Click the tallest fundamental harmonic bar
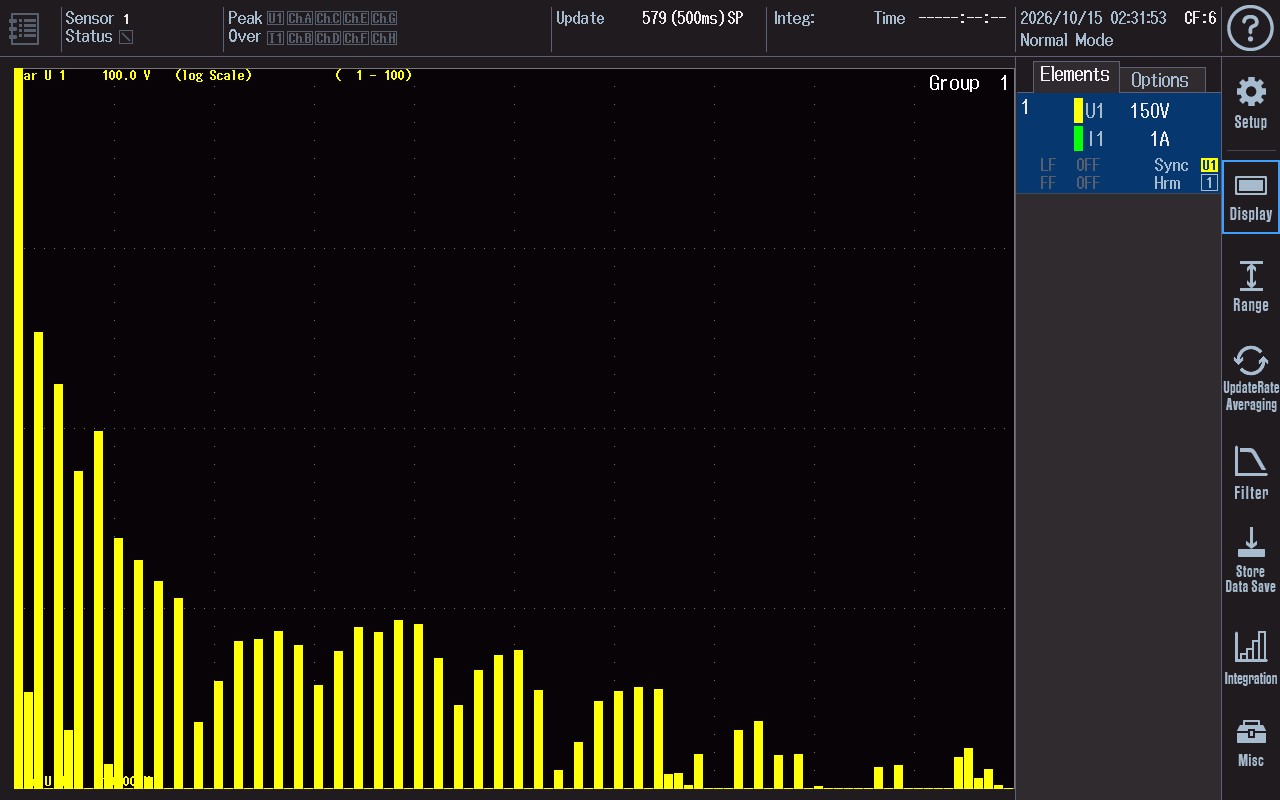The image size is (1280, 800). 18,428
